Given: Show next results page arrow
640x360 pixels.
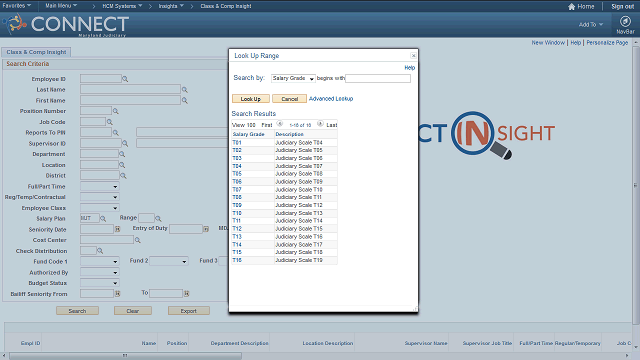Looking at the screenshot, I should (x=320, y=124).
